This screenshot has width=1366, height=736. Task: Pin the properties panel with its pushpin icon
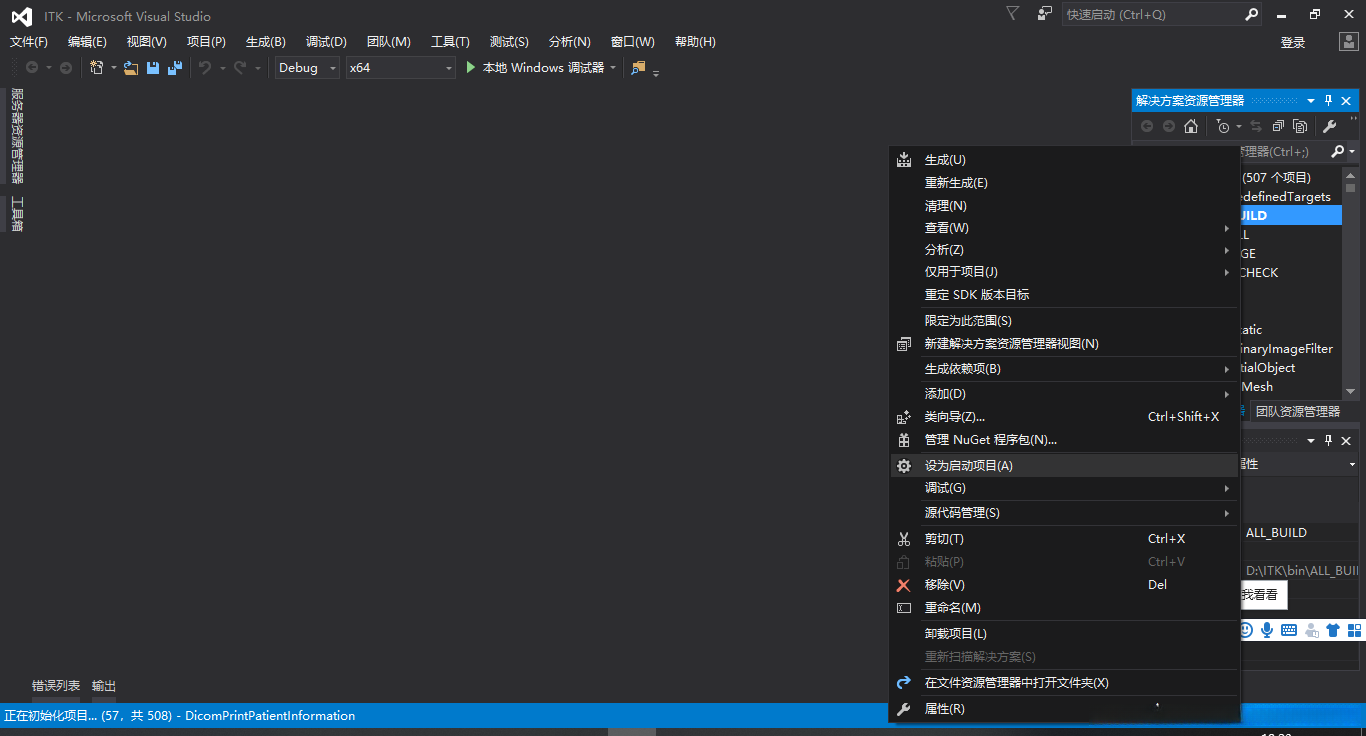(1329, 441)
